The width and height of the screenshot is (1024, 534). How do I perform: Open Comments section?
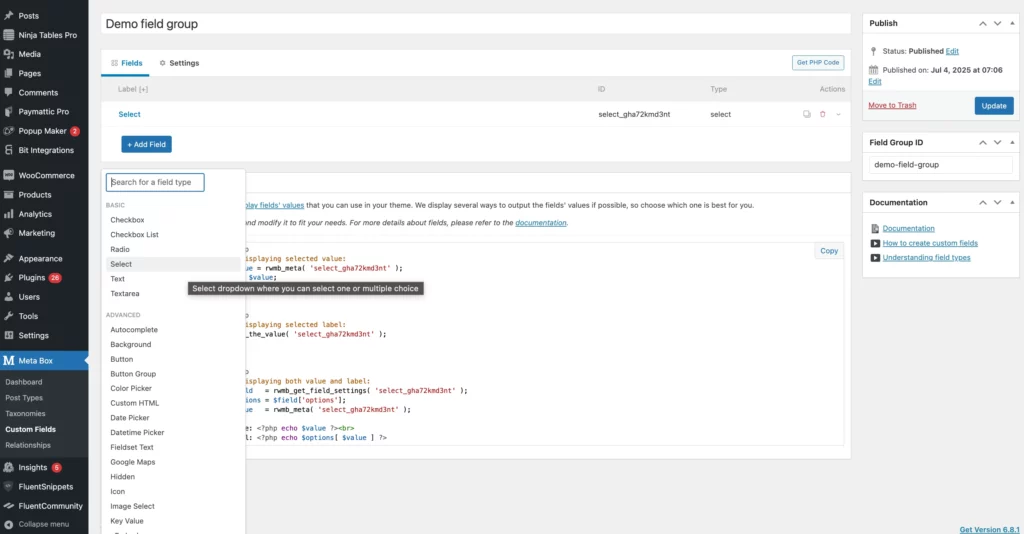pos(38,93)
